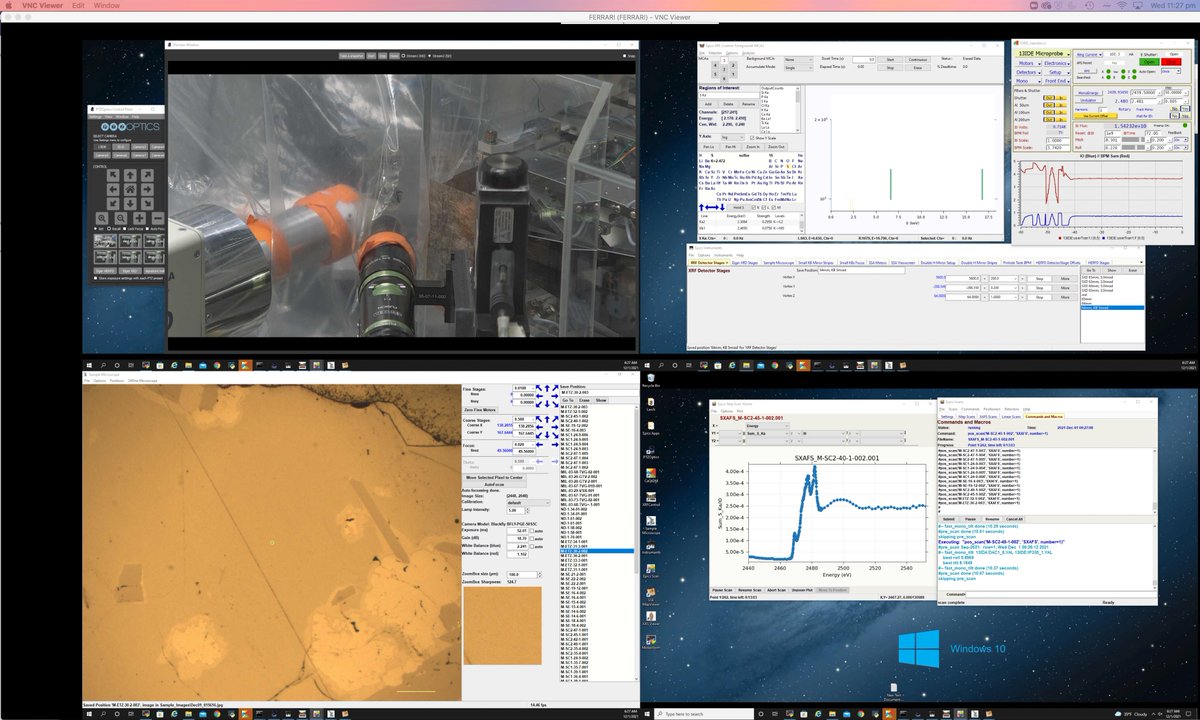1200x720 pixels.
Task: Open Calibration dropdown in Sample Microscope
Action: pos(527,503)
